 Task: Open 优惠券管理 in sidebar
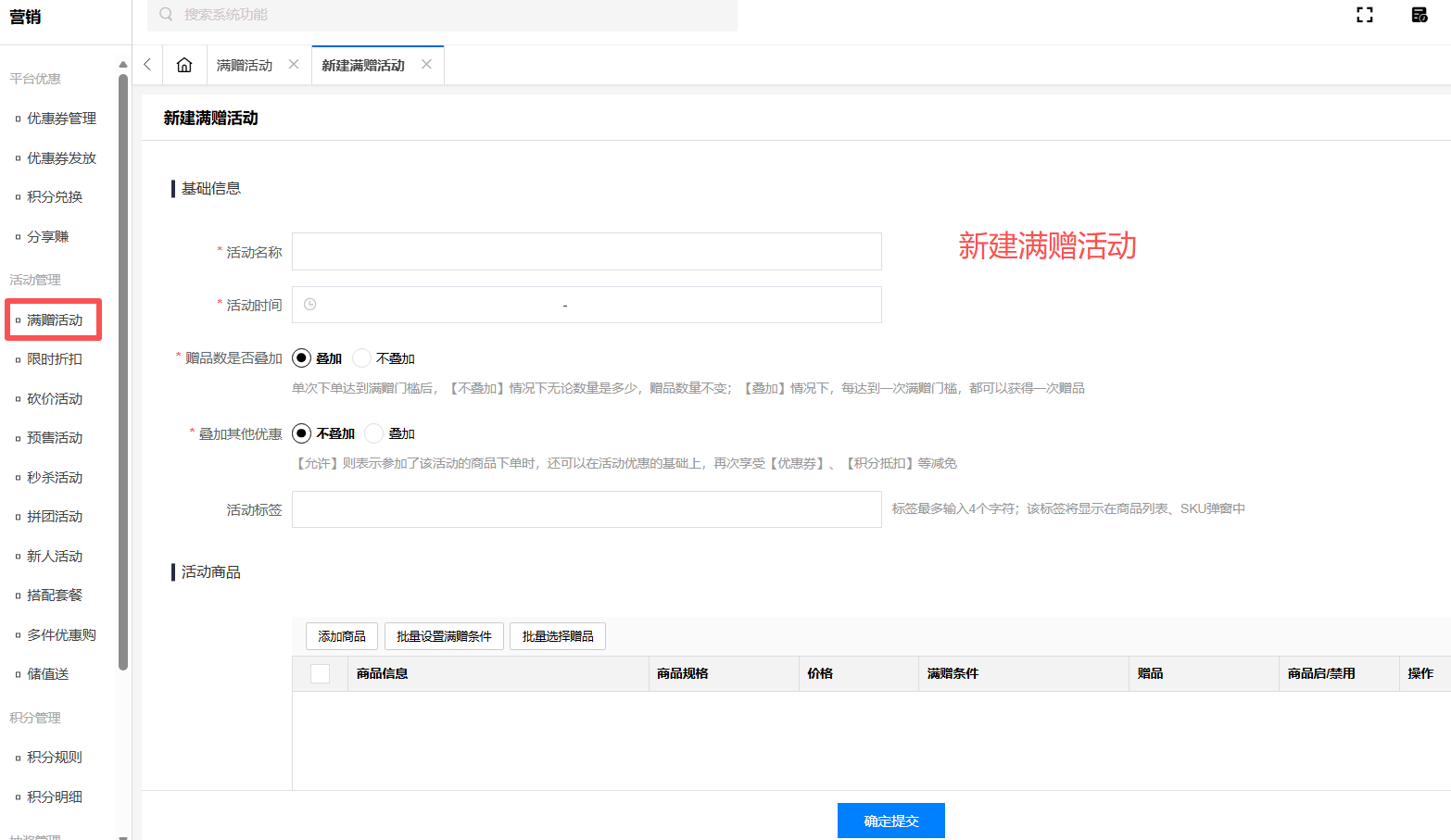pyautogui.click(x=61, y=118)
